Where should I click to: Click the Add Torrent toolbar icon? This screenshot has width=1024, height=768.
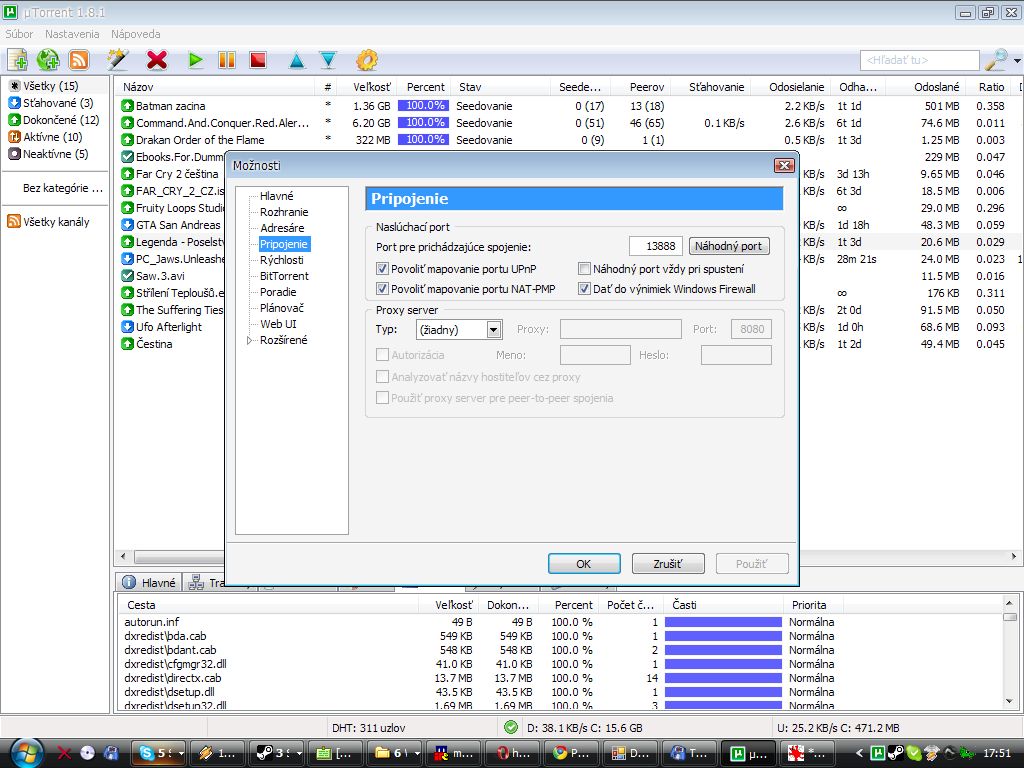pyautogui.click(x=18, y=60)
